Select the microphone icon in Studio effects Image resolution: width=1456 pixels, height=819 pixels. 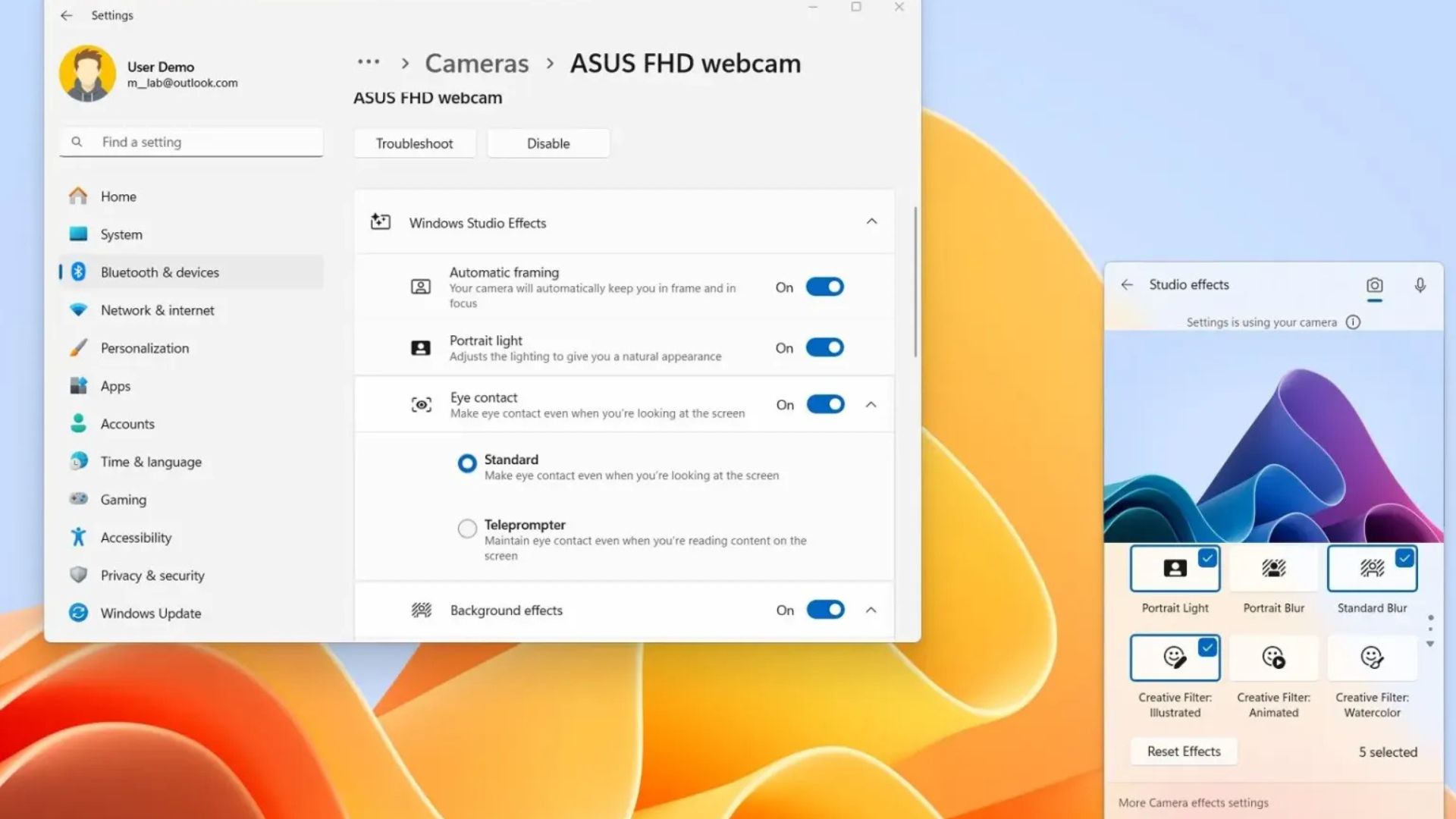click(1420, 286)
